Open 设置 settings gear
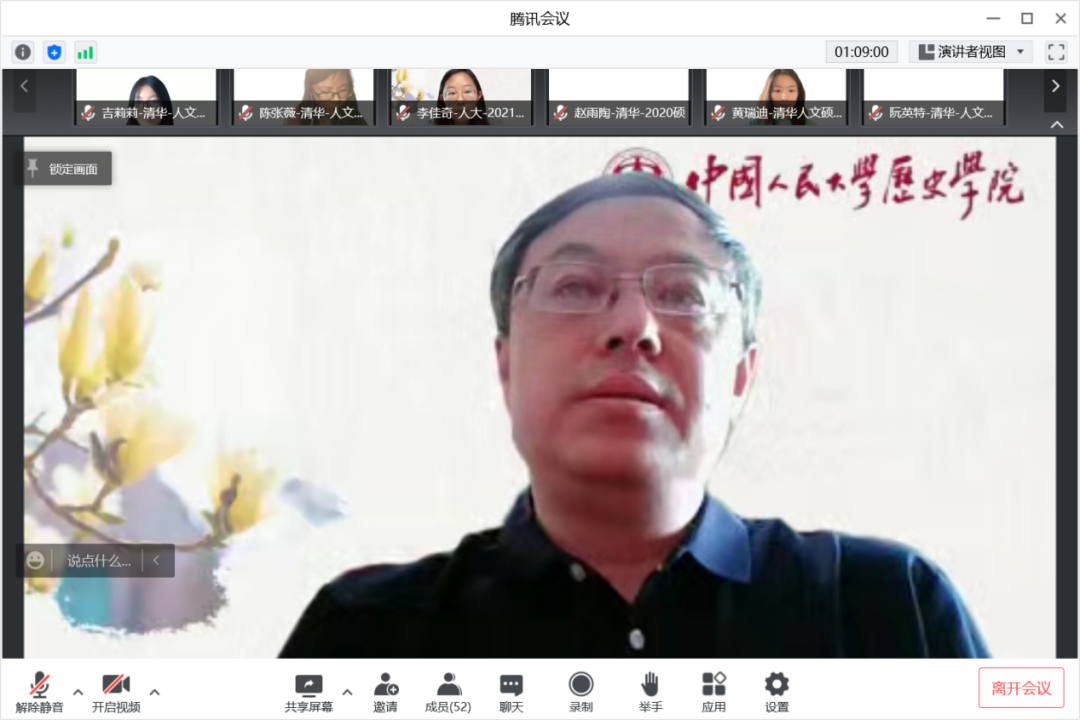The width and height of the screenshot is (1080, 720). click(777, 692)
